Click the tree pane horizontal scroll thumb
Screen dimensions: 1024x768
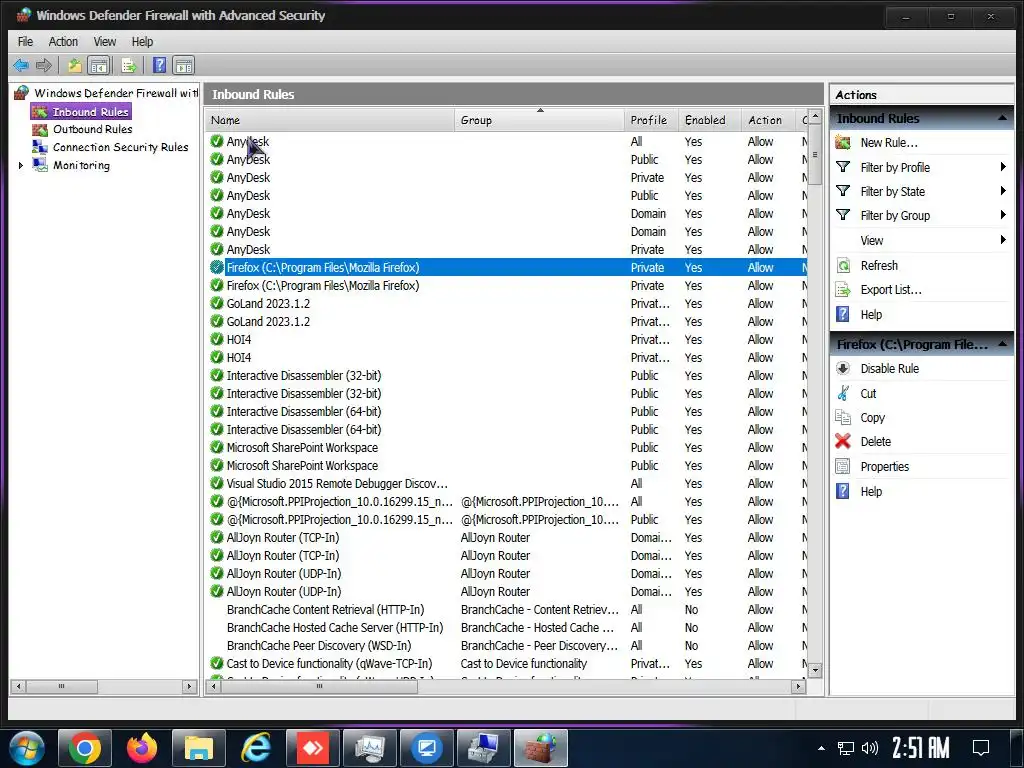point(61,686)
